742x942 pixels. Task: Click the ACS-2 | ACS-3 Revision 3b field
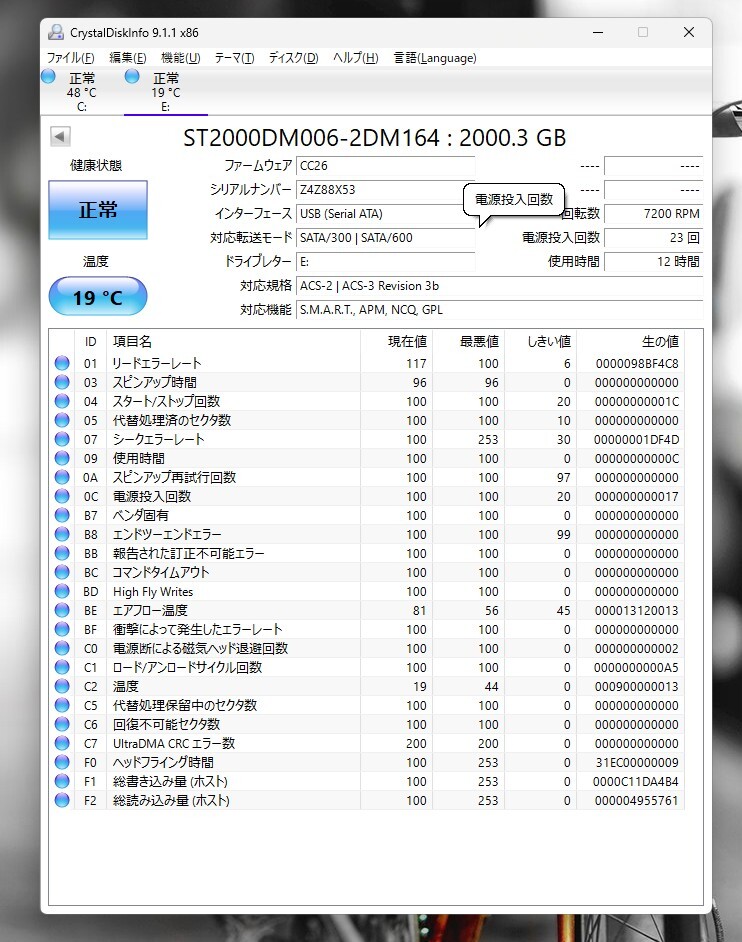click(499, 286)
